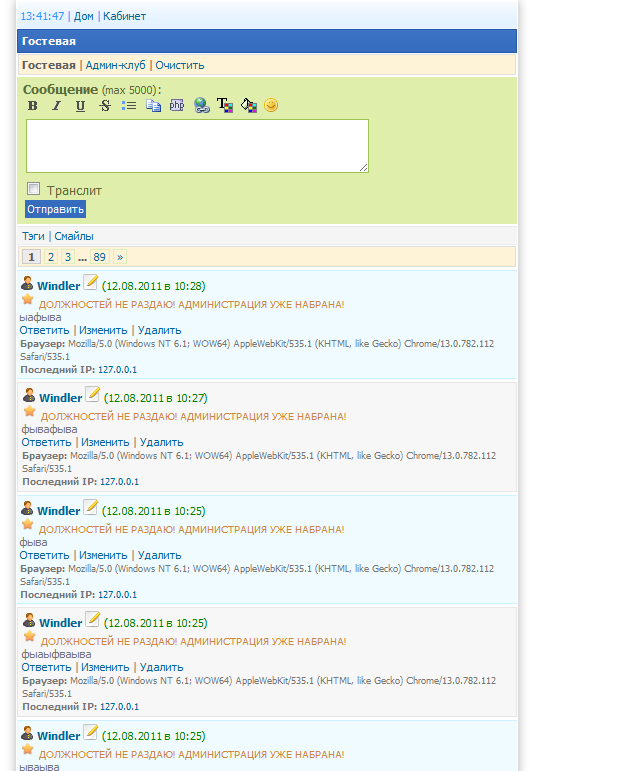Open Windler profile from 10:27 post
Image resolution: width=633 pixels, height=771 pixels.
point(60,398)
